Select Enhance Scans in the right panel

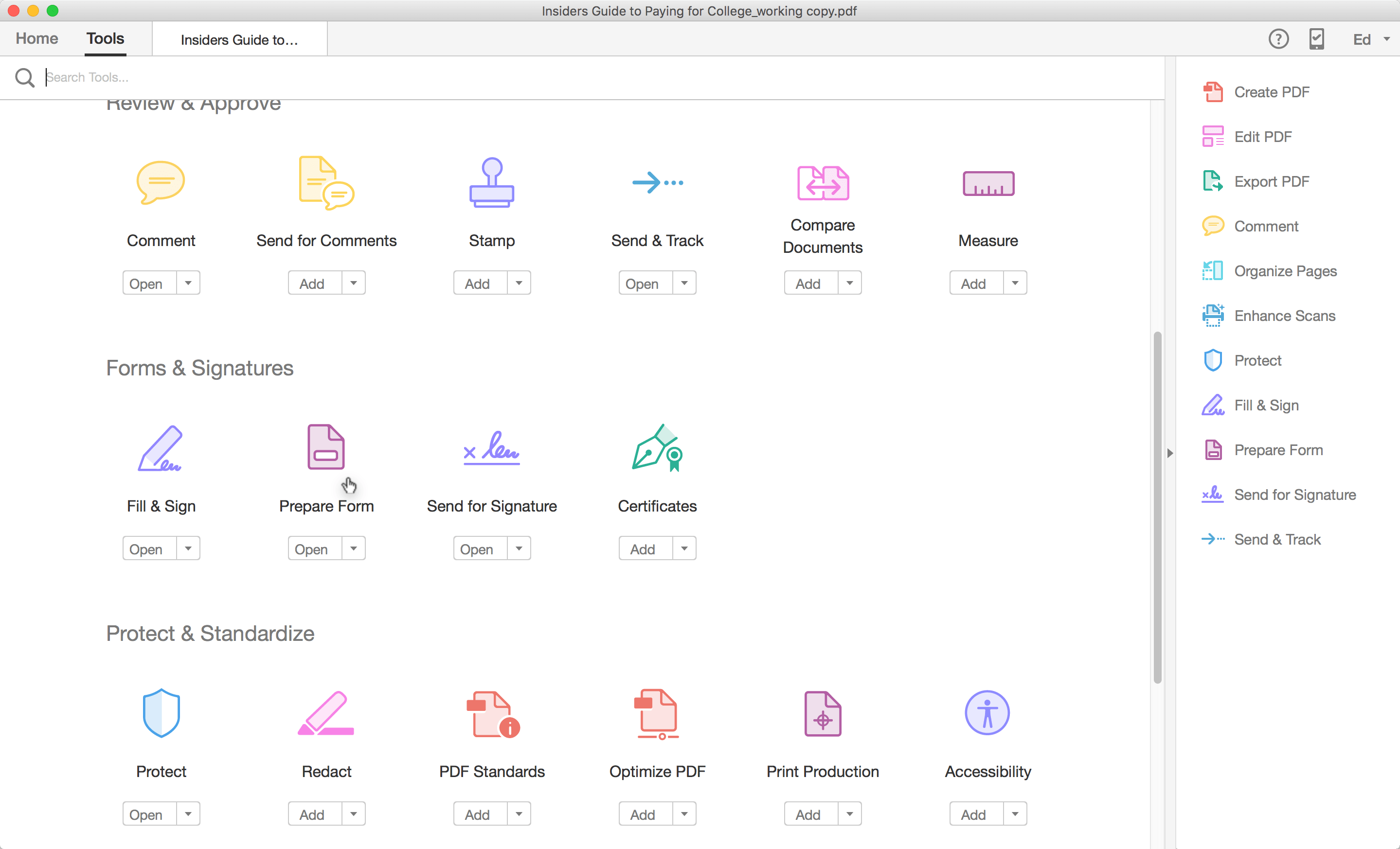click(1285, 316)
